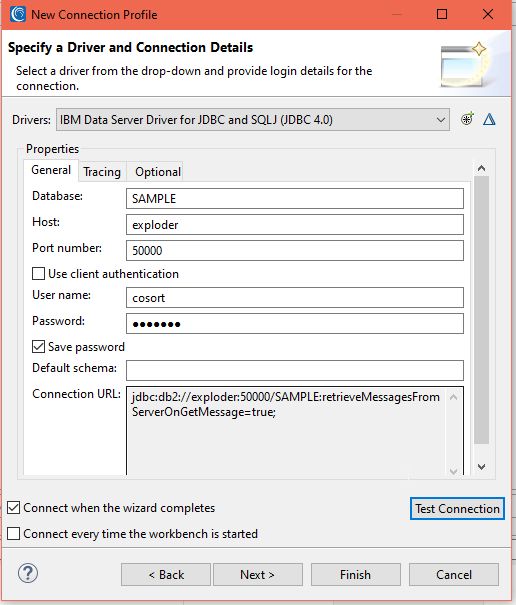516x605 pixels.
Task: Open the Optional properties tab
Action: tap(158, 172)
